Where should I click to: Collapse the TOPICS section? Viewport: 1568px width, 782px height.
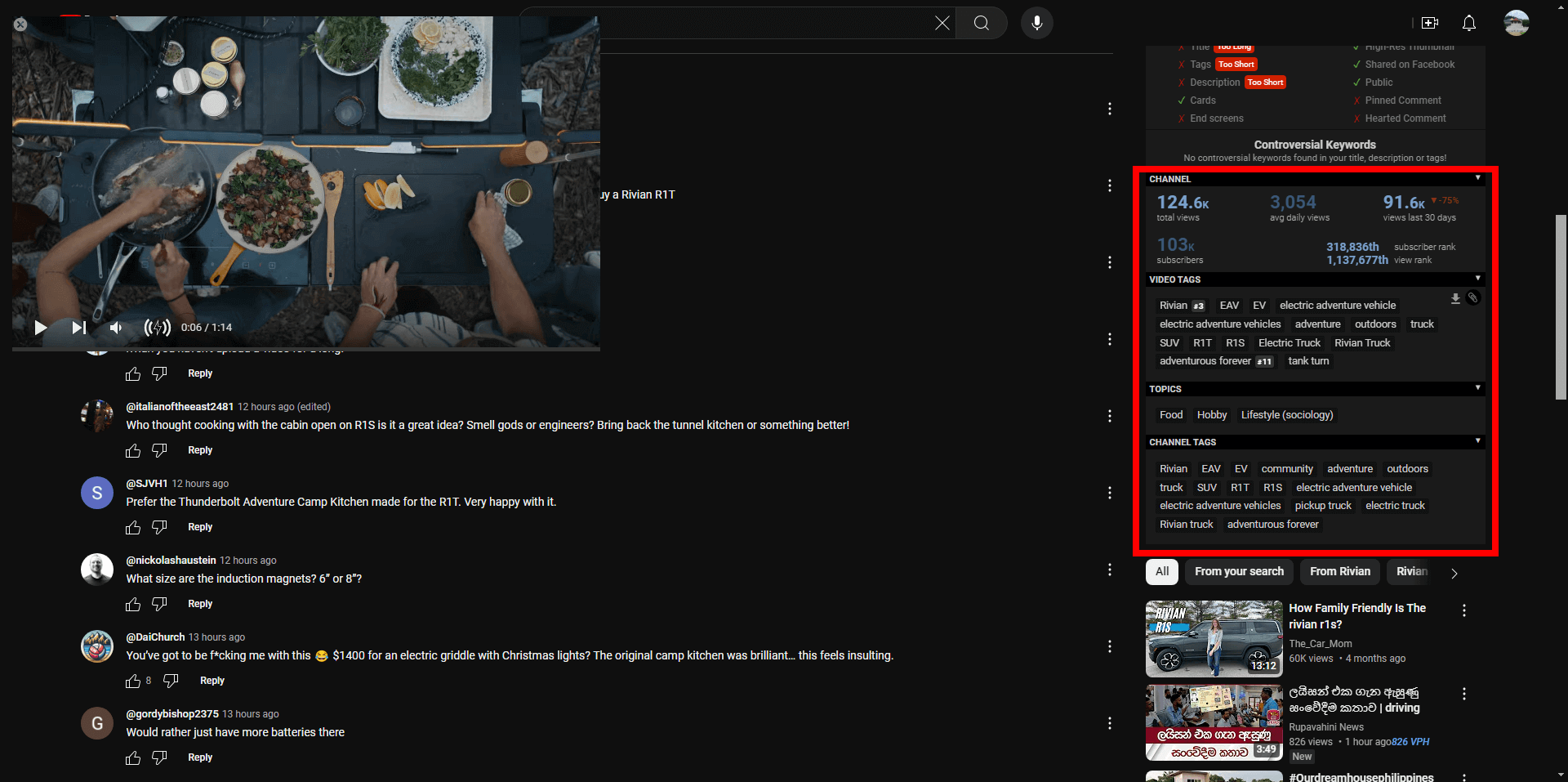[x=1478, y=388]
